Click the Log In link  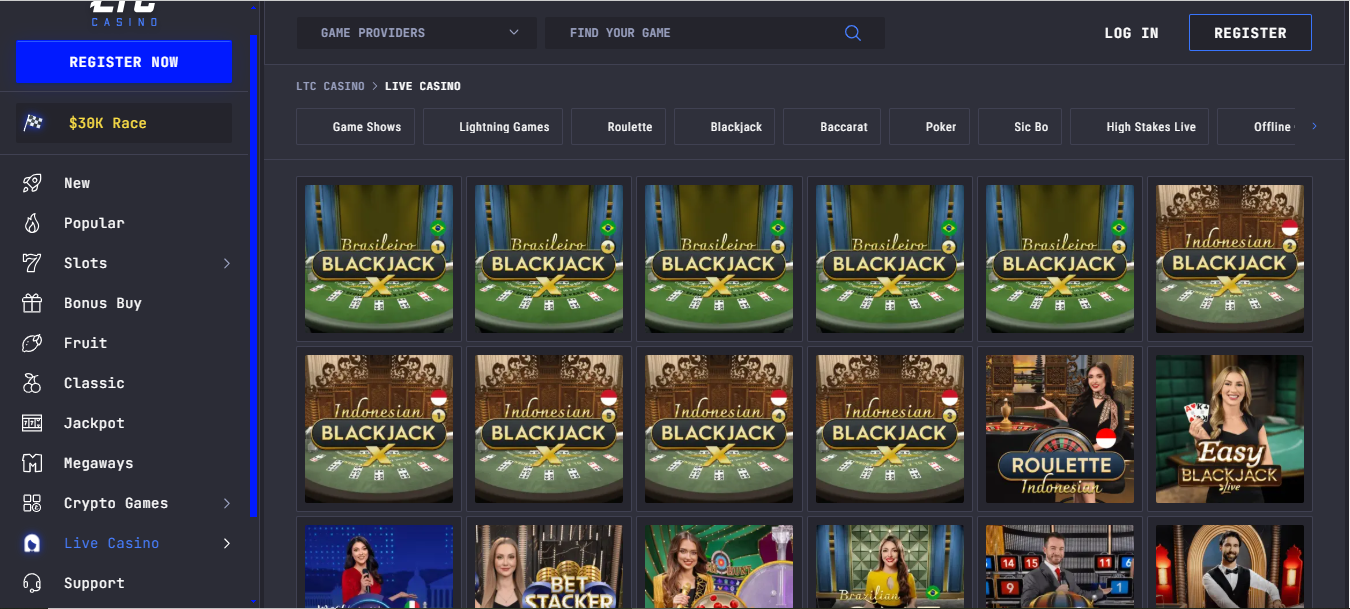pyautogui.click(x=1131, y=33)
